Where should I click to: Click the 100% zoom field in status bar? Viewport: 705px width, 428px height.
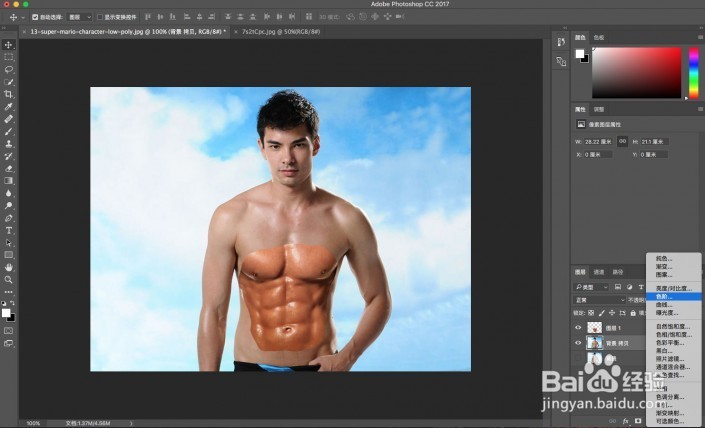(33, 423)
